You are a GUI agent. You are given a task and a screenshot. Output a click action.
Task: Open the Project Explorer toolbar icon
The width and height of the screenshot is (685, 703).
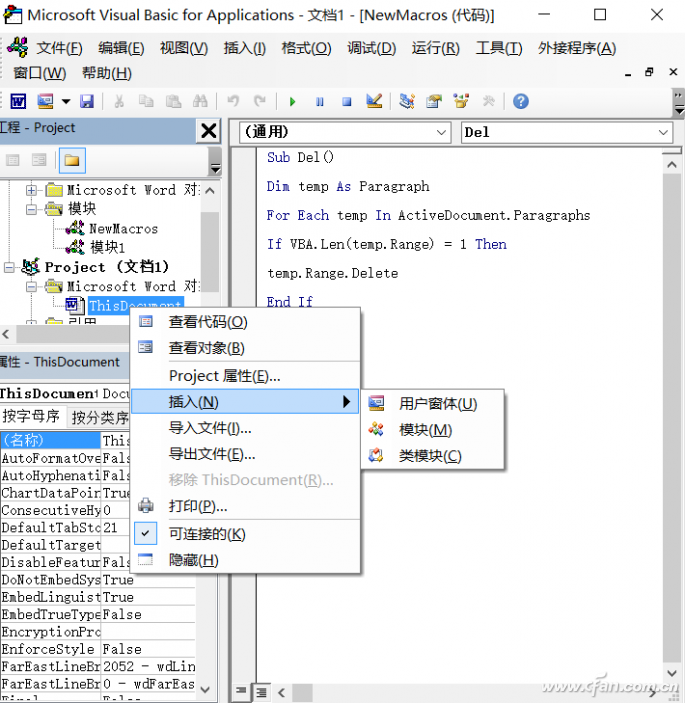coord(407,101)
